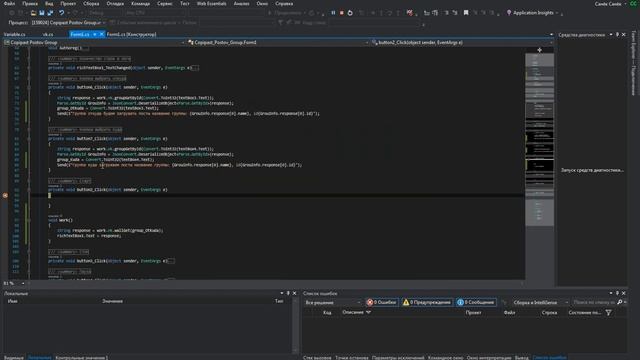640x360 pixels.
Task: Switch to the Параметры исключений tab
Action: 398,358
